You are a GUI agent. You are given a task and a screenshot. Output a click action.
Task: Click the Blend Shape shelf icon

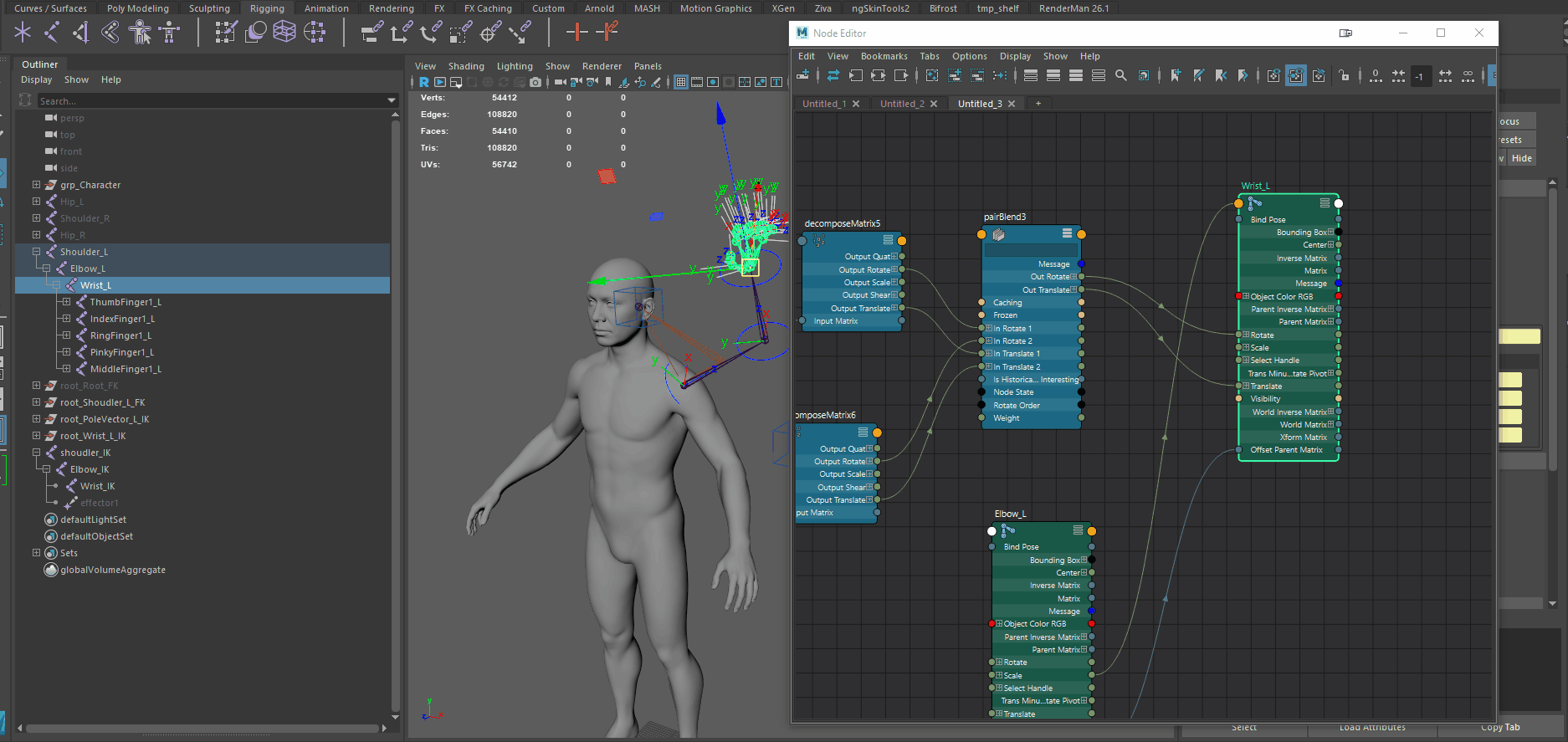pos(255,33)
